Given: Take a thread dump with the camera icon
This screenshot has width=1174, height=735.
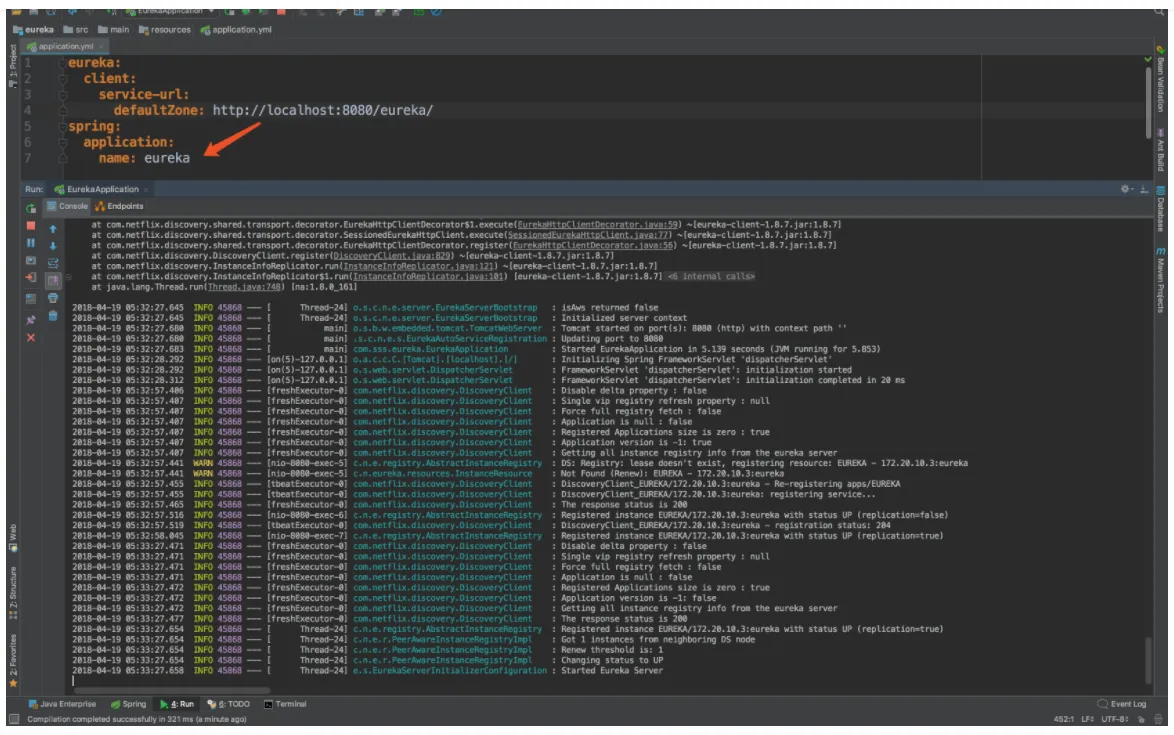Looking at the screenshot, I should tap(31, 260).
